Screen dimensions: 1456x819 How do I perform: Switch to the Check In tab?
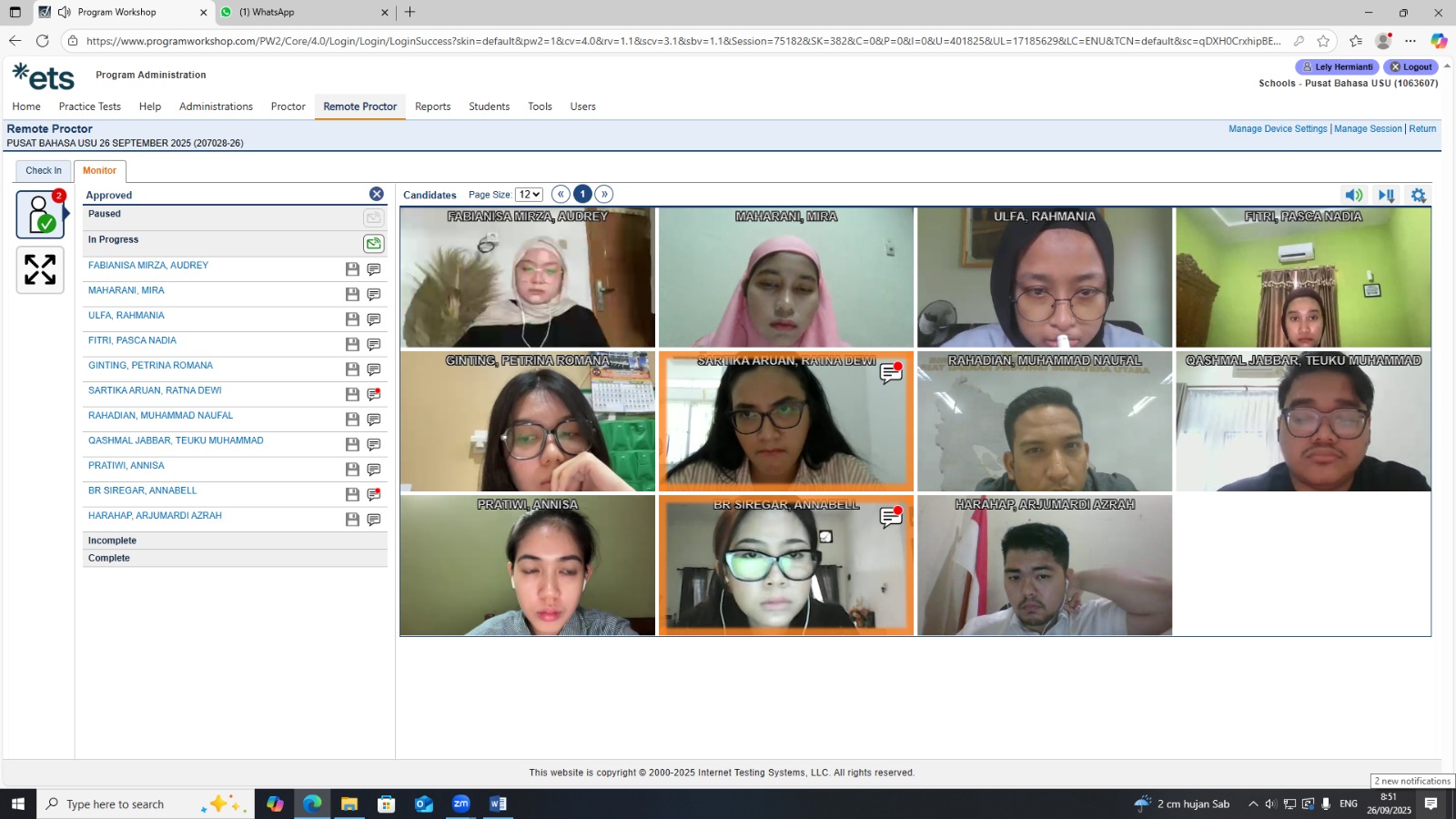pos(44,170)
